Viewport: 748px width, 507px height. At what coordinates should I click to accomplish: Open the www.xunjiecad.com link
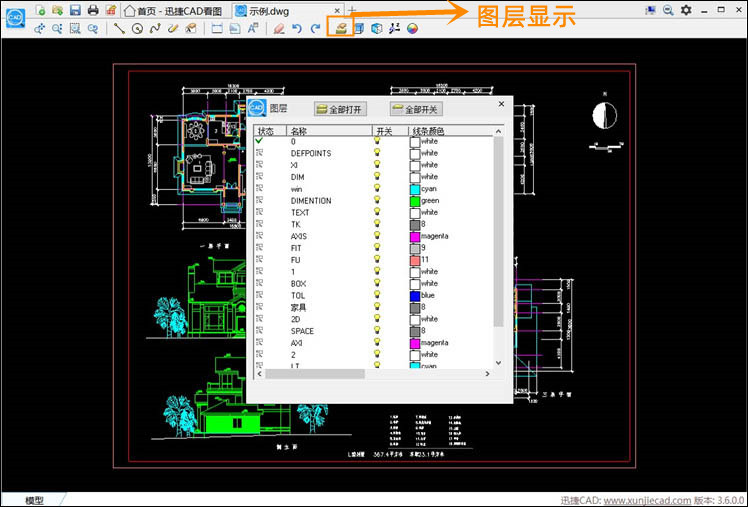(647, 500)
